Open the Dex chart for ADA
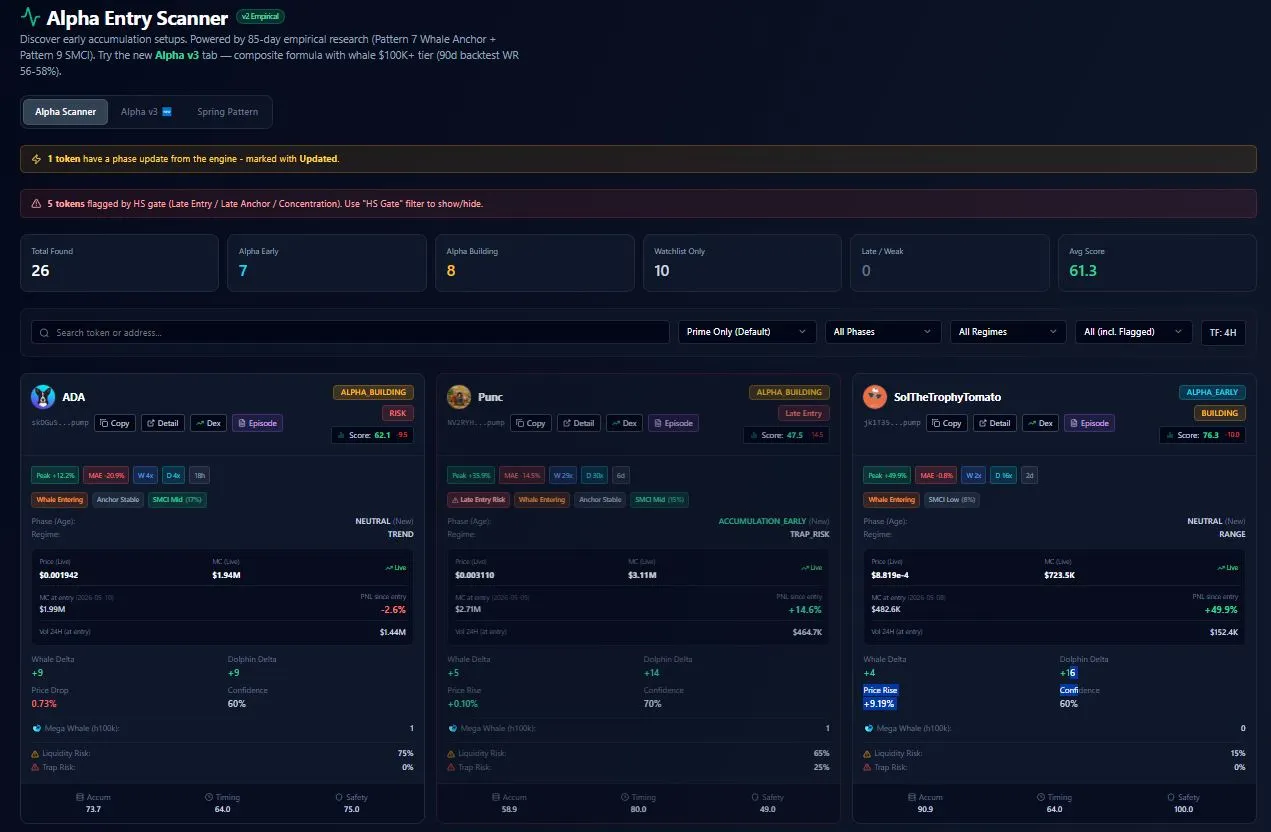This screenshot has height=832, width=1271. coord(209,423)
